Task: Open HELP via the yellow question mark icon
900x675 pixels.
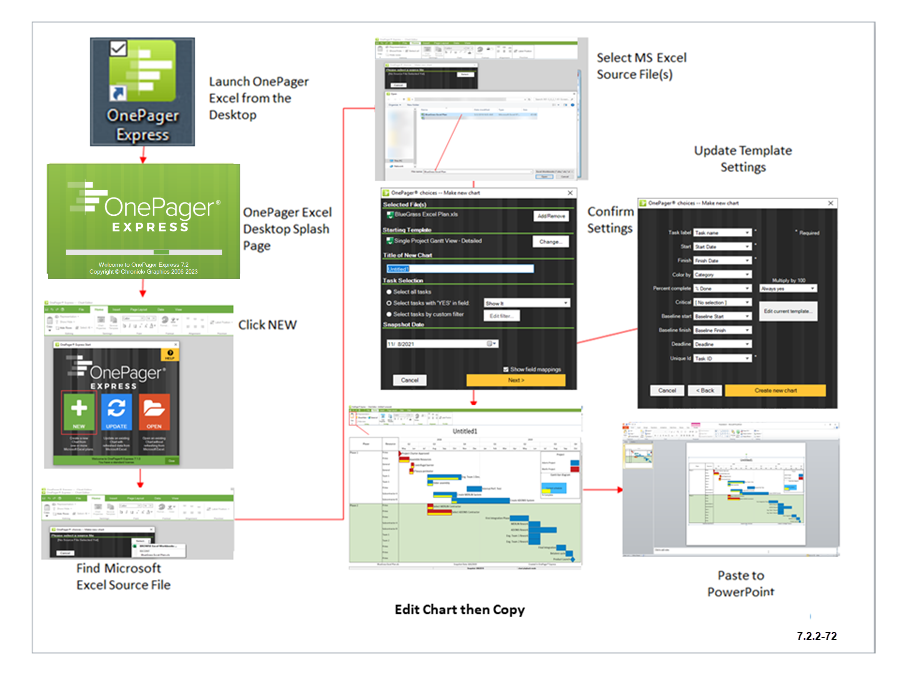Action: pyautogui.click(x=170, y=354)
